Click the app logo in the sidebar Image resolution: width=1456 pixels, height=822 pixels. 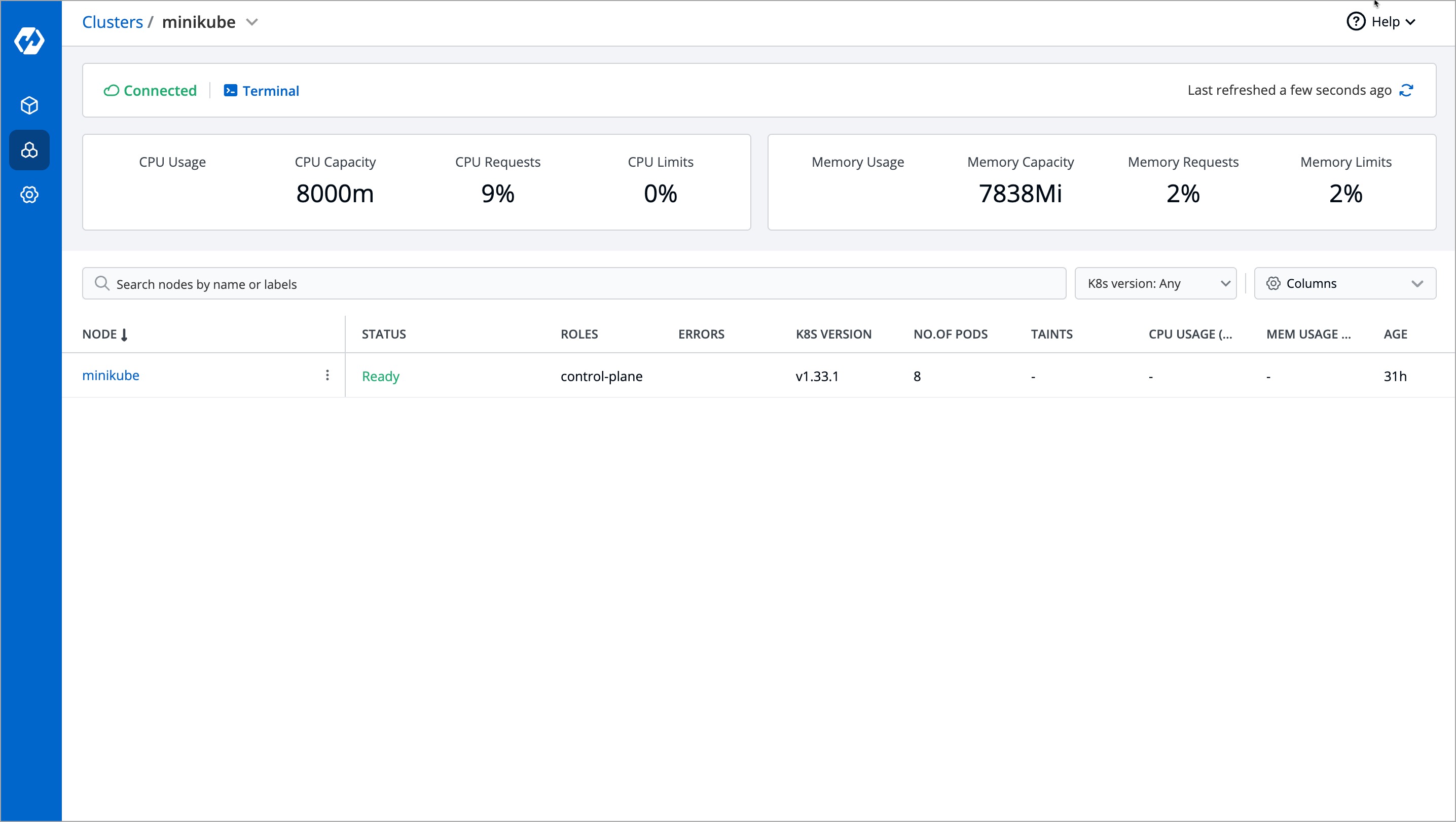(x=29, y=41)
